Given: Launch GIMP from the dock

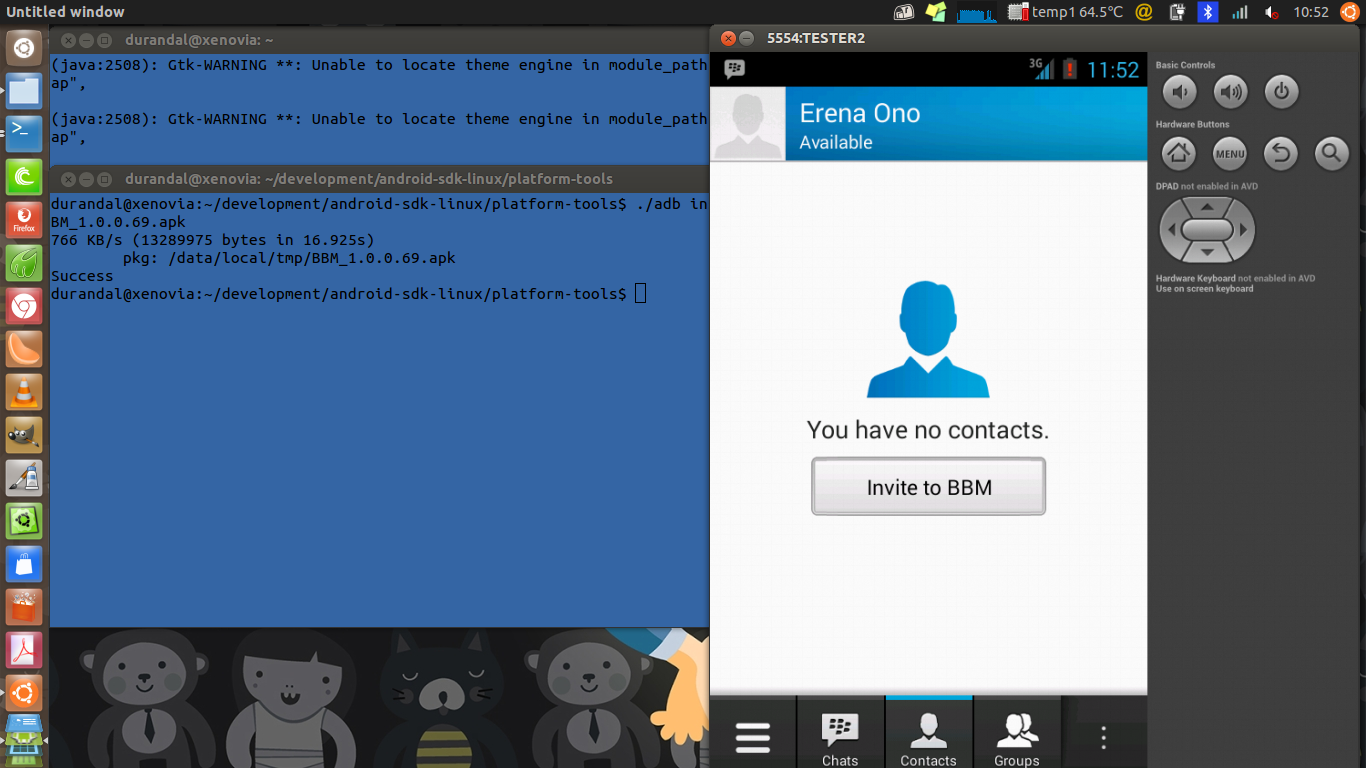Looking at the screenshot, I should (x=25, y=435).
